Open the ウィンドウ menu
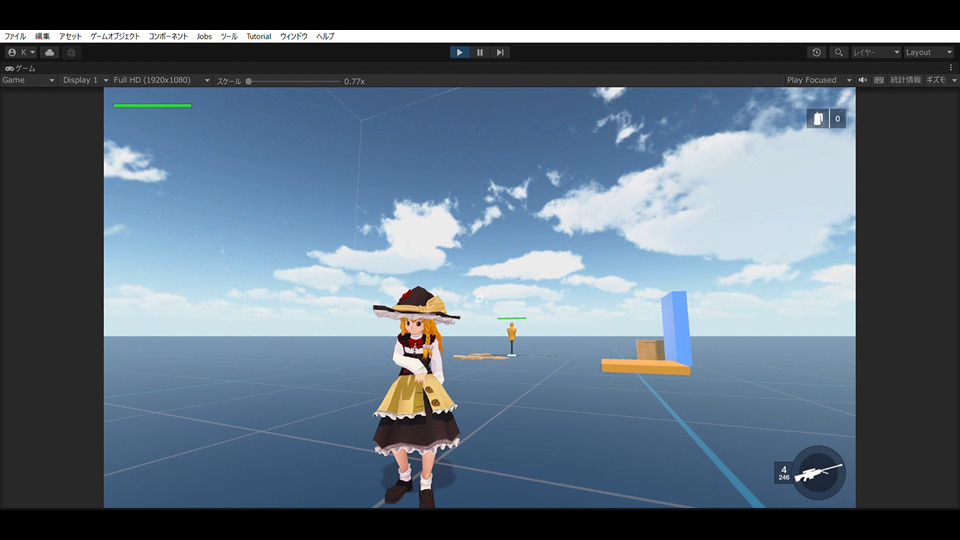Viewport: 960px width, 540px height. (294, 37)
